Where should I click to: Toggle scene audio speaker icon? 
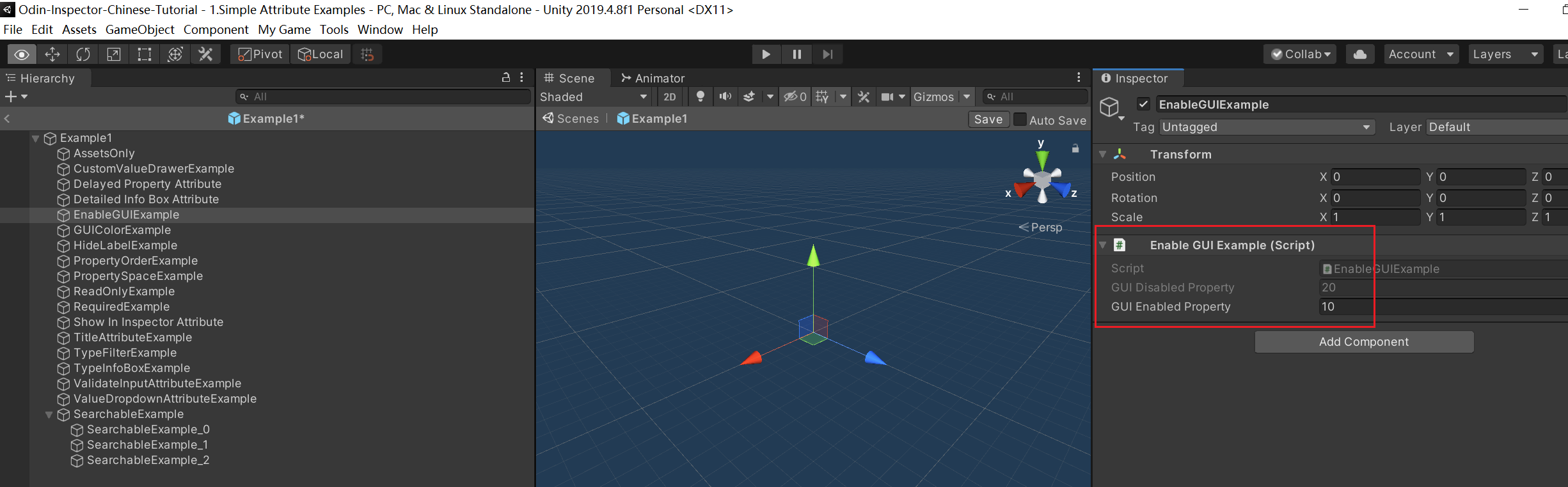[x=725, y=97]
